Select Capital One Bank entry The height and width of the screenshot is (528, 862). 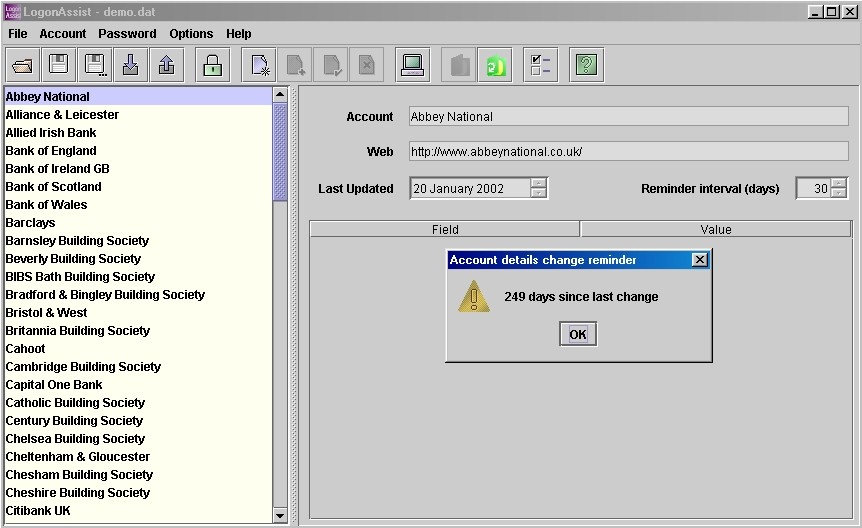[139, 384]
